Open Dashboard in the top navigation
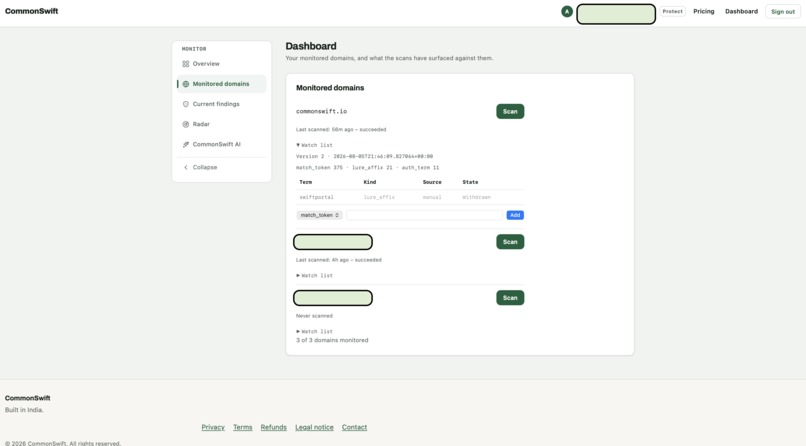The image size is (806, 446). coord(741,11)
